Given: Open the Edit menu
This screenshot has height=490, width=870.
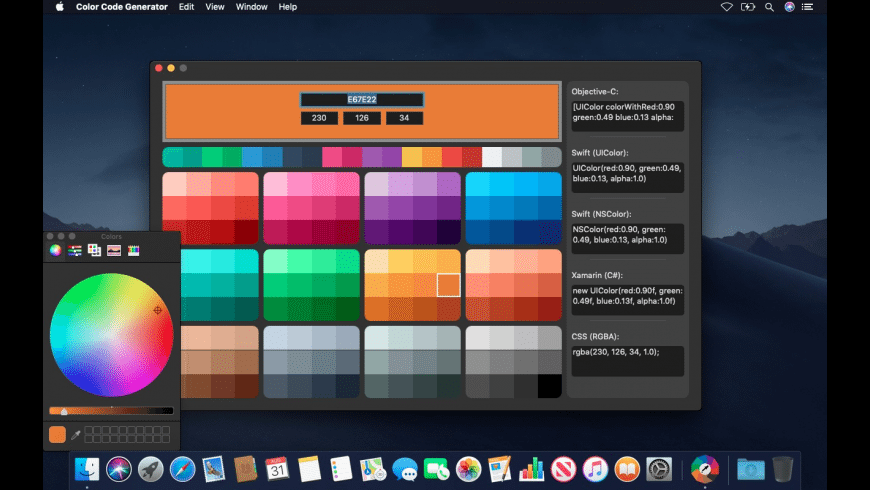Looking at the screenshot, I should tap(187, 7).
